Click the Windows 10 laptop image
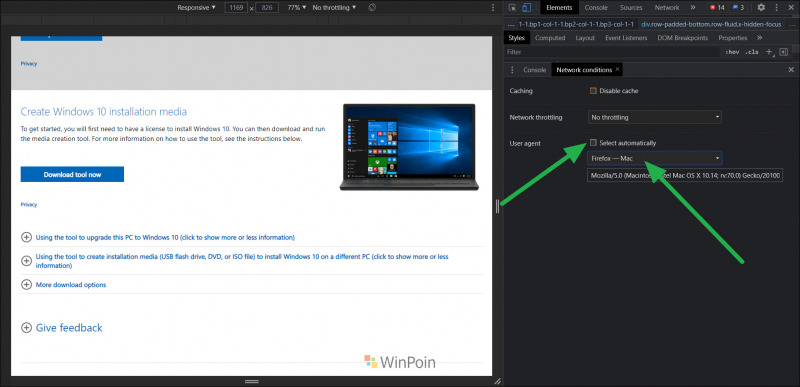 [409, 147]
